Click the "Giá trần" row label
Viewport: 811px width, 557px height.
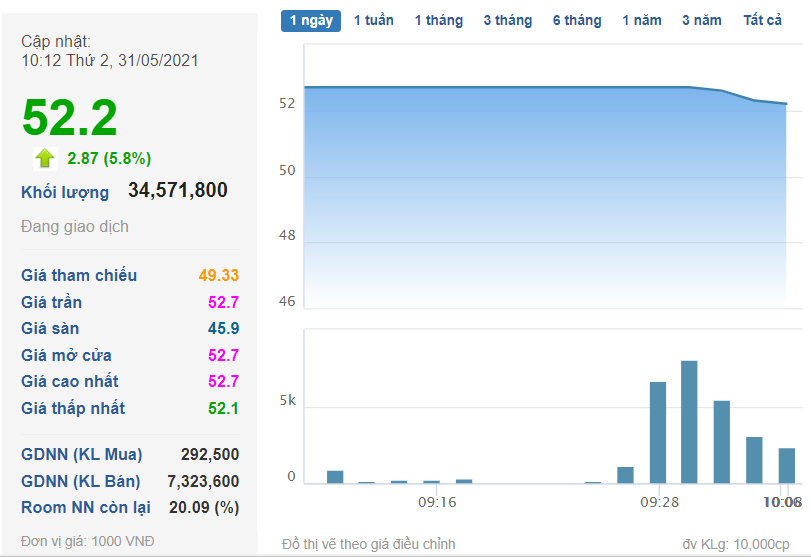tap(52, 302)
